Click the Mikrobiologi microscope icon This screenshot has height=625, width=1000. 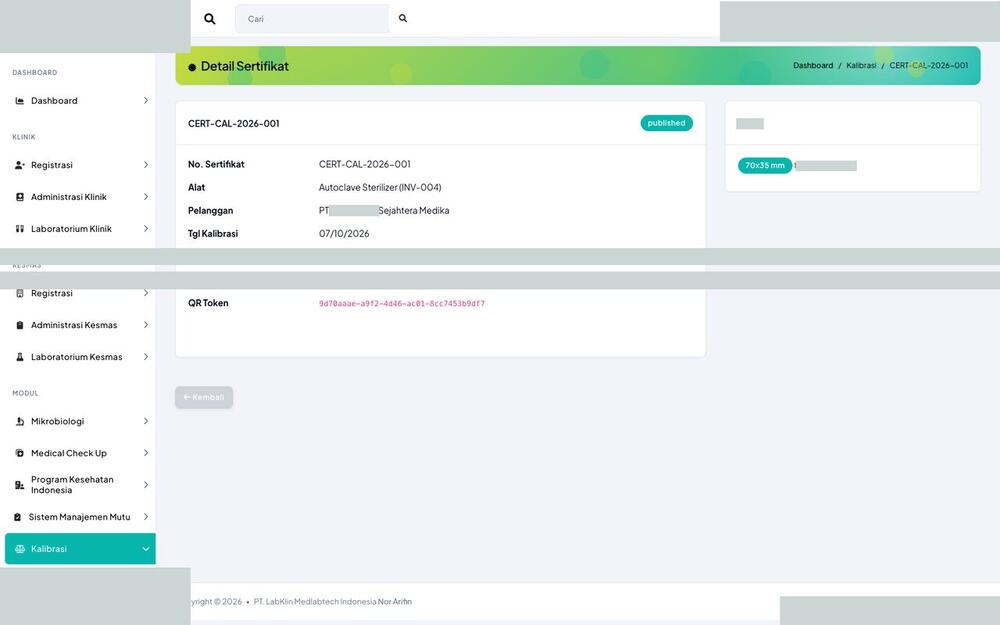(20, 422)
